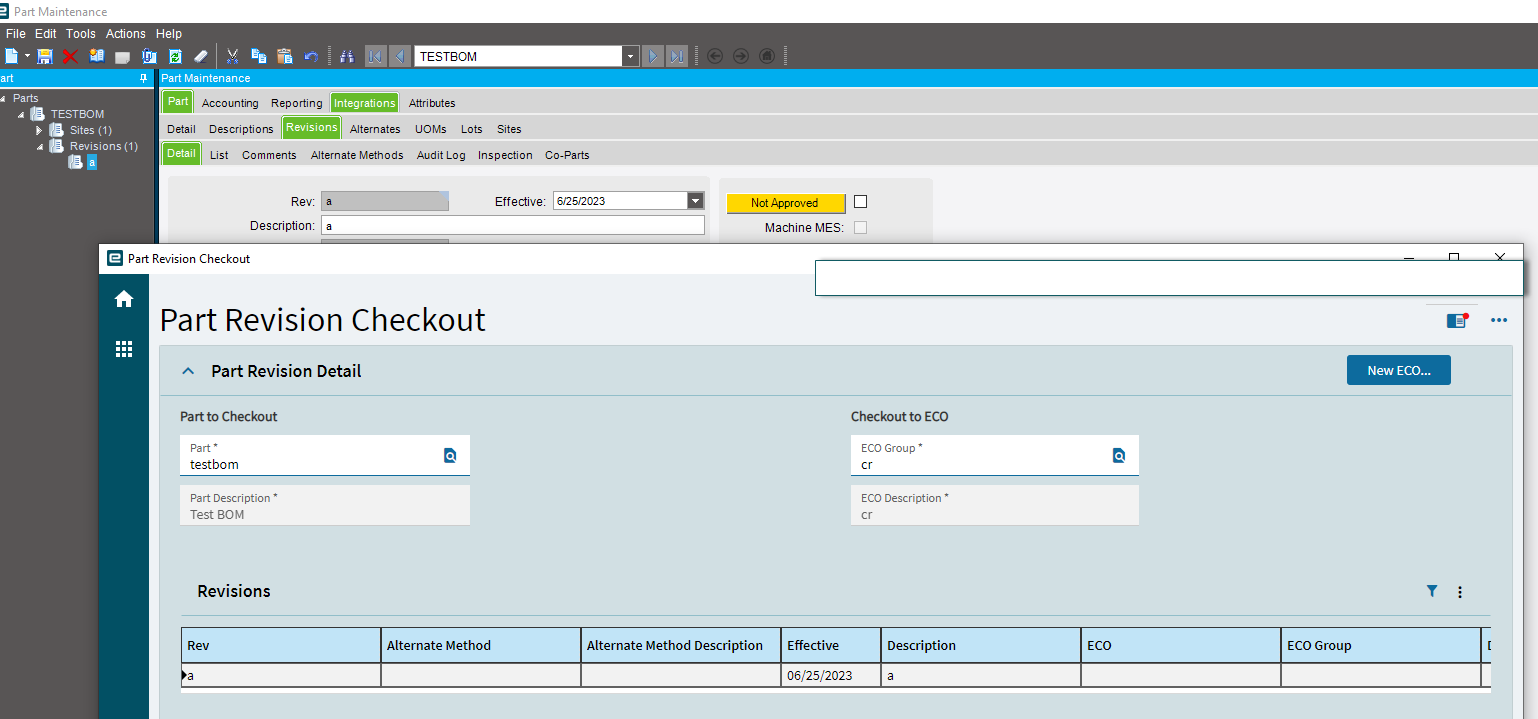
Task: Click the scissors cut icon
Action: point(232,56)
